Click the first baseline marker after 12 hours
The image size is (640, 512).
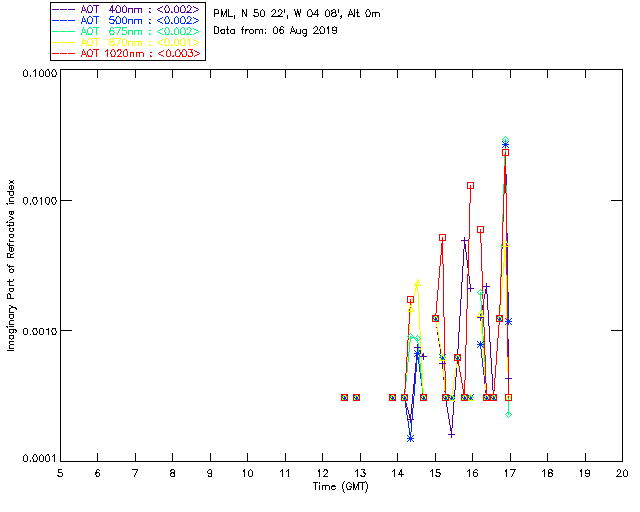click(x=344, y=397)
